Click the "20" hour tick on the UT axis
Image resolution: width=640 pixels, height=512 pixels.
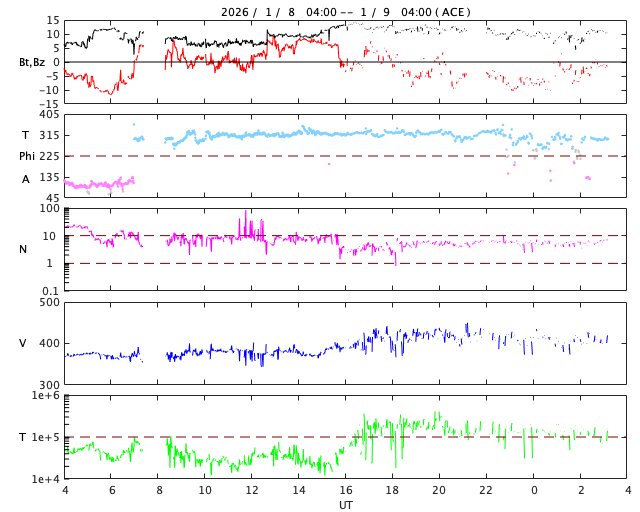point(439,490)
